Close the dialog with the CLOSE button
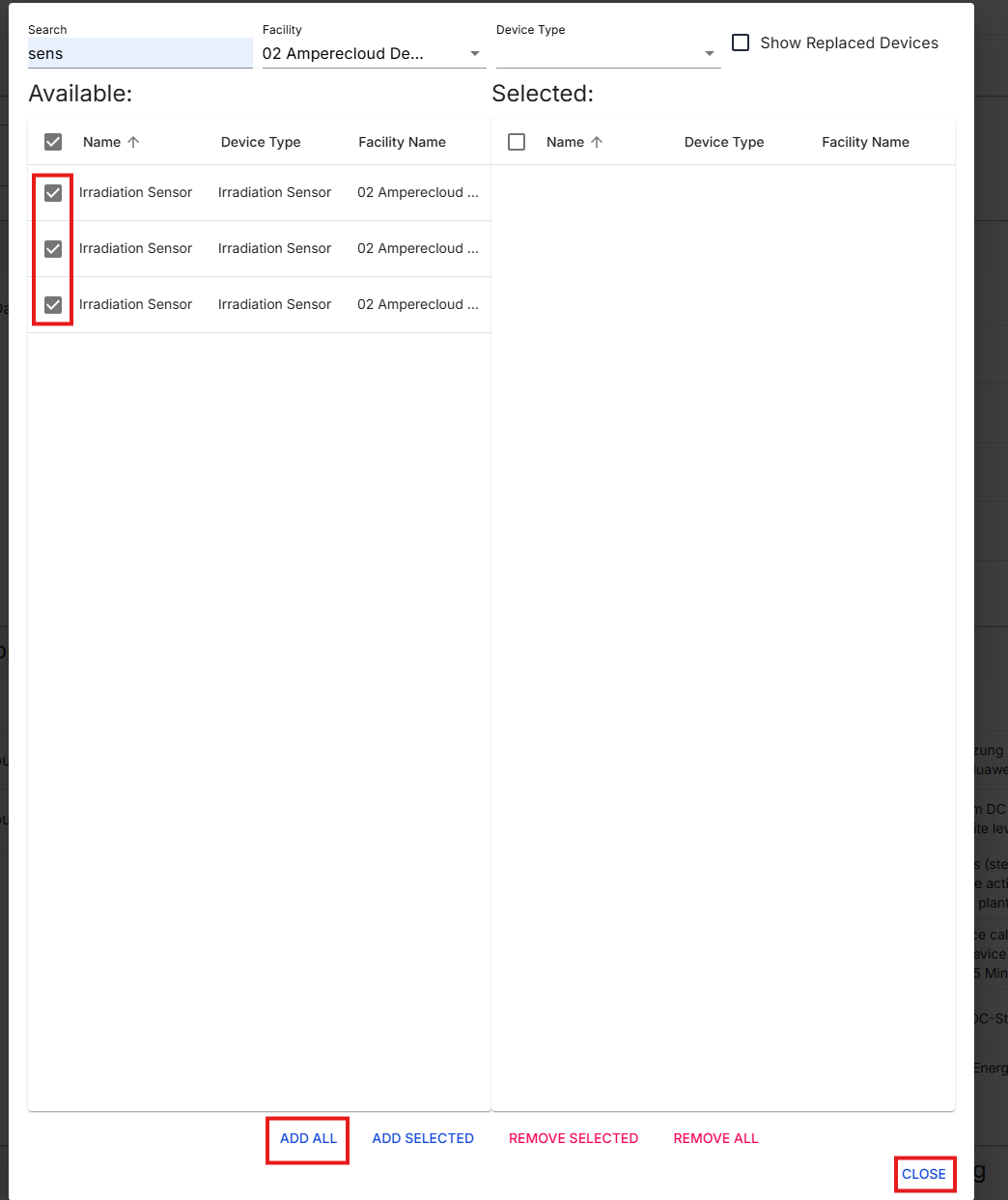This screenshot has height=1200, width=1008. (924, 1174)
